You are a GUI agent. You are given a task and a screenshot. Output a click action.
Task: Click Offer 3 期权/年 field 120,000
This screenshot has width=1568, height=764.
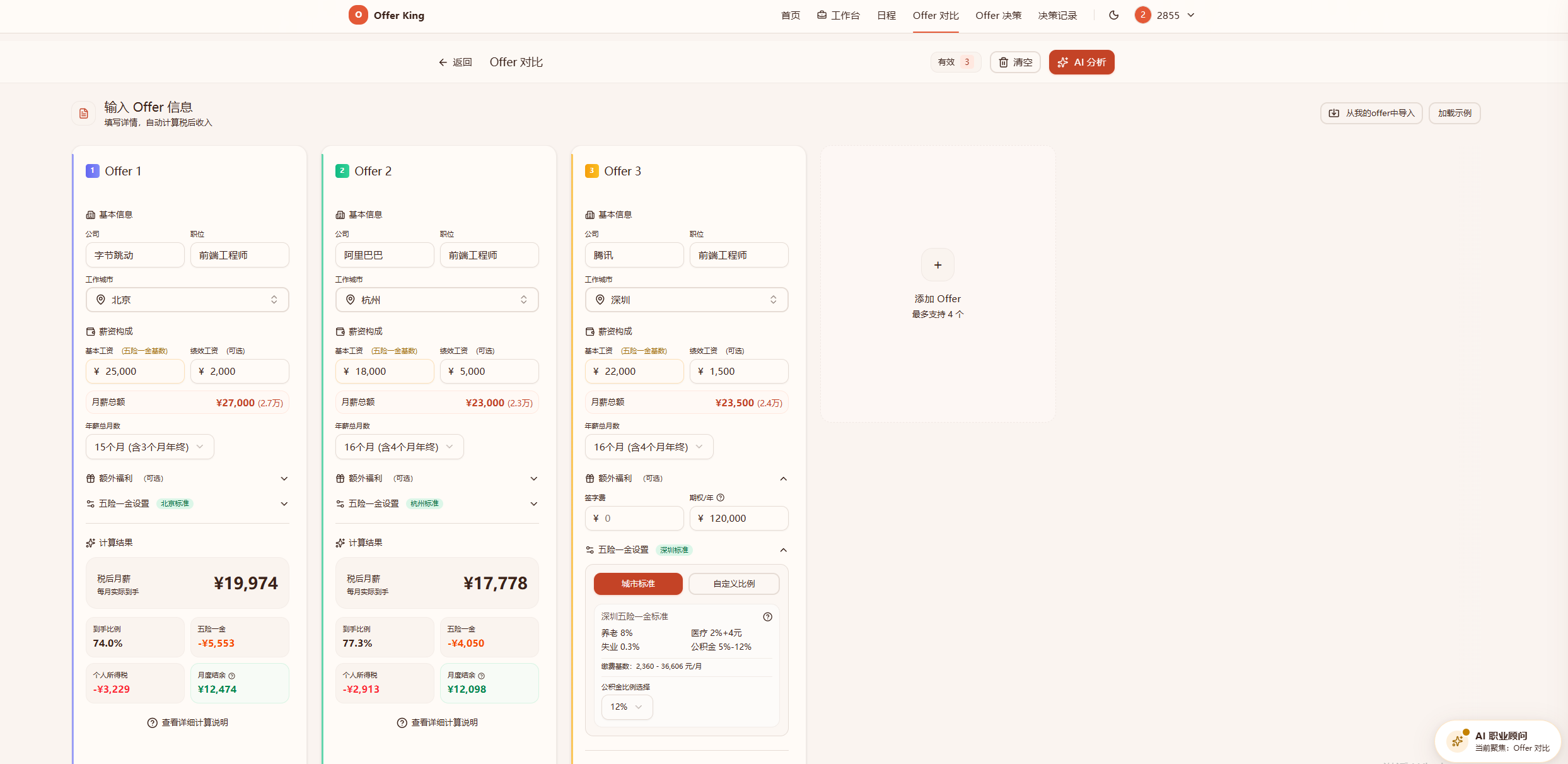coord(739,519)
